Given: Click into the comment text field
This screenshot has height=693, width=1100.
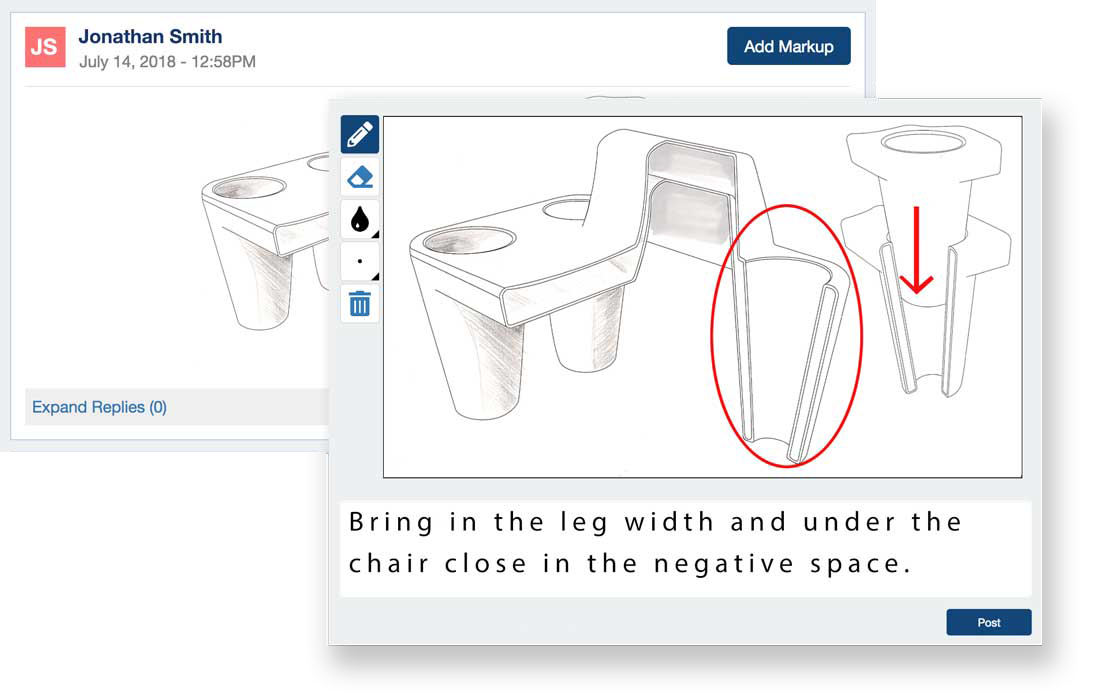Looking at the screenshot, I should pyautogui.click(x=685, y=548).
